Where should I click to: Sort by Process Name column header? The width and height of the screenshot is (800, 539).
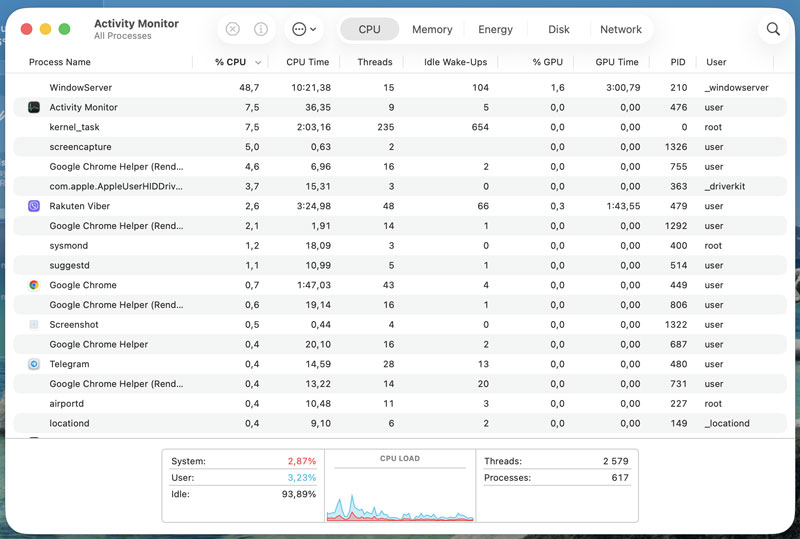click(x=60, y=62)
